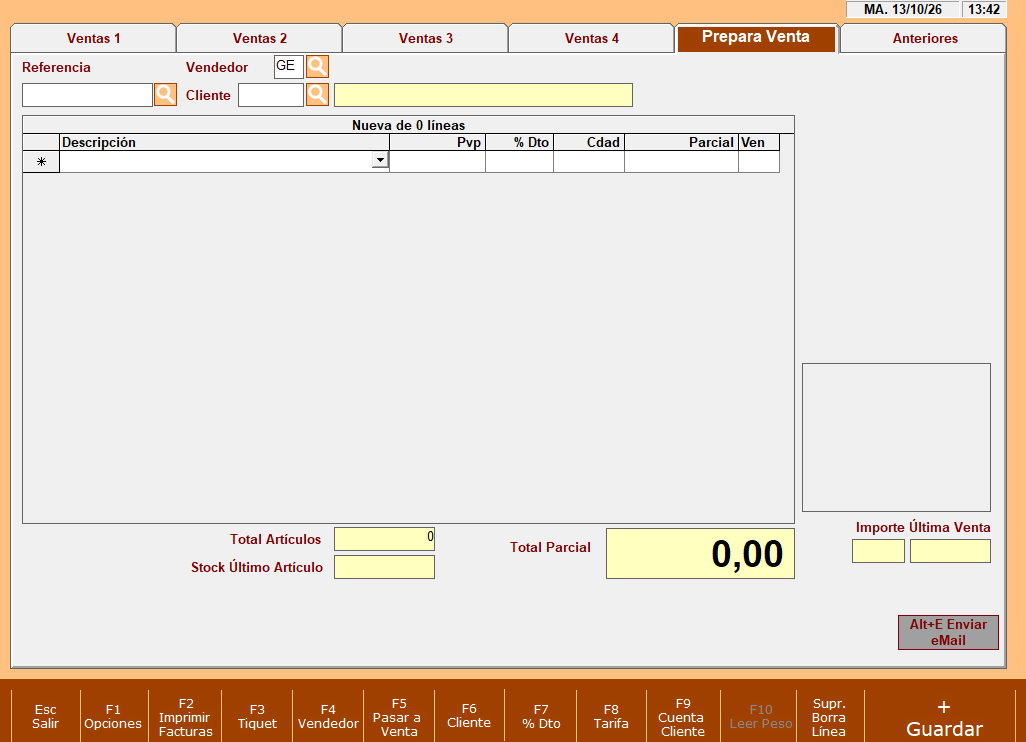This screenshot has width=1026, height=742.
Task: Click F5 Pasar a Venta
Action: [398, 716]
